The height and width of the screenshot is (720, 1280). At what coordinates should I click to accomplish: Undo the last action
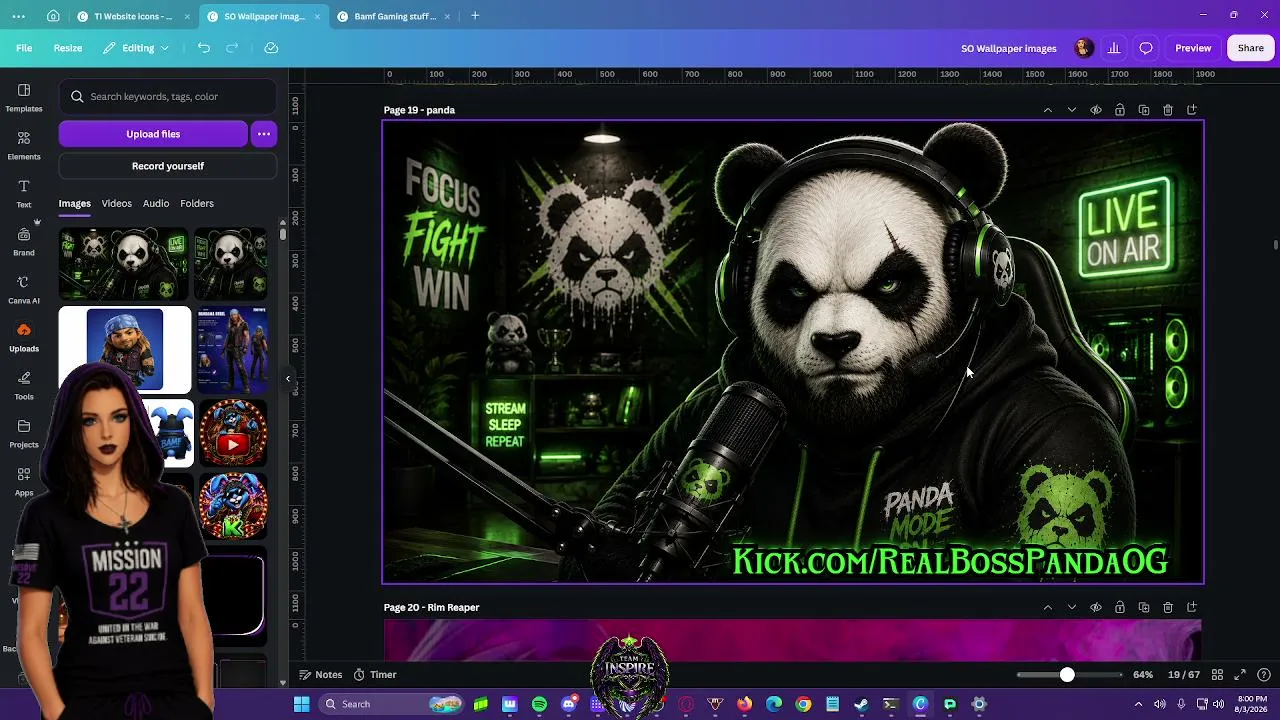(204, 48)
